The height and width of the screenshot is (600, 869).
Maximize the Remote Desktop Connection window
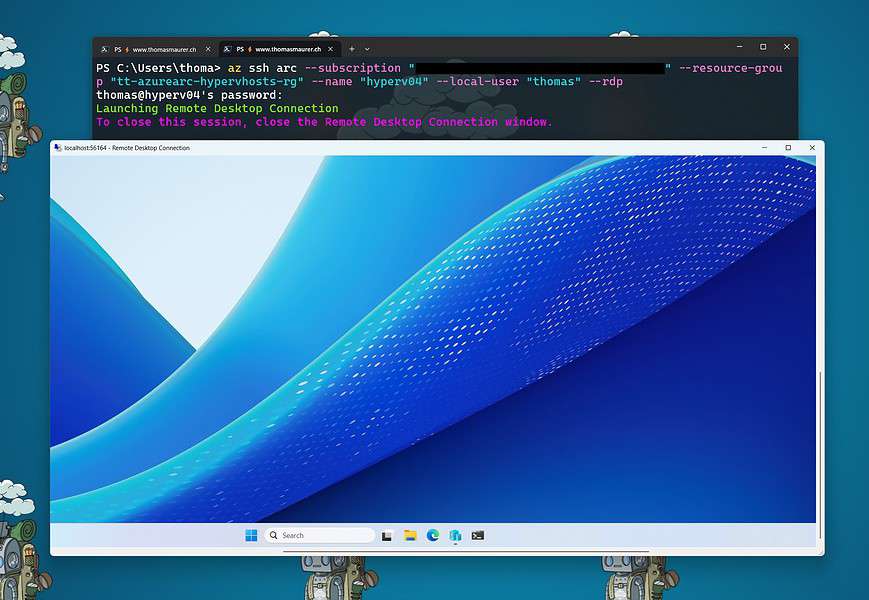[x=788, y=147]
